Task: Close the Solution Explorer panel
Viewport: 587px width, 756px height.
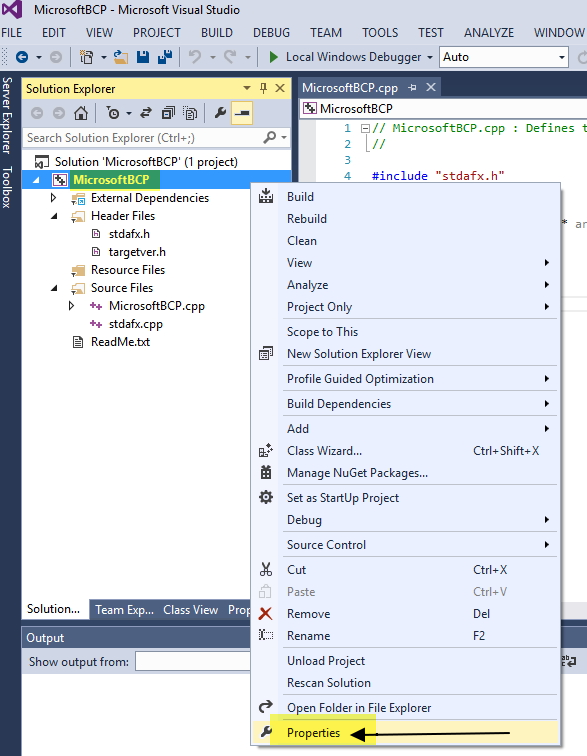Action: point(280,88)
